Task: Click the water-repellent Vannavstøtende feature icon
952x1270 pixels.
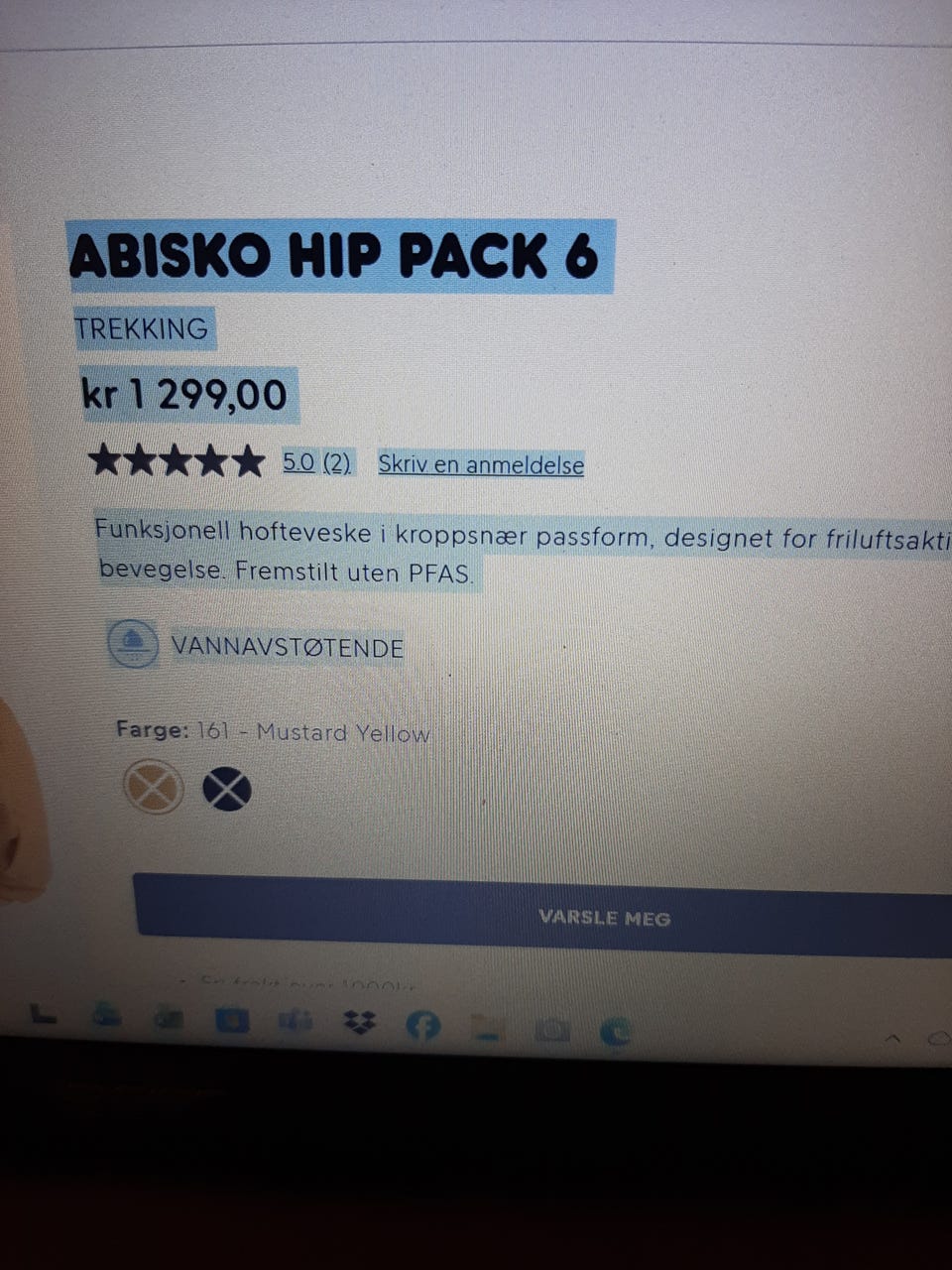Action: (133, 644)
